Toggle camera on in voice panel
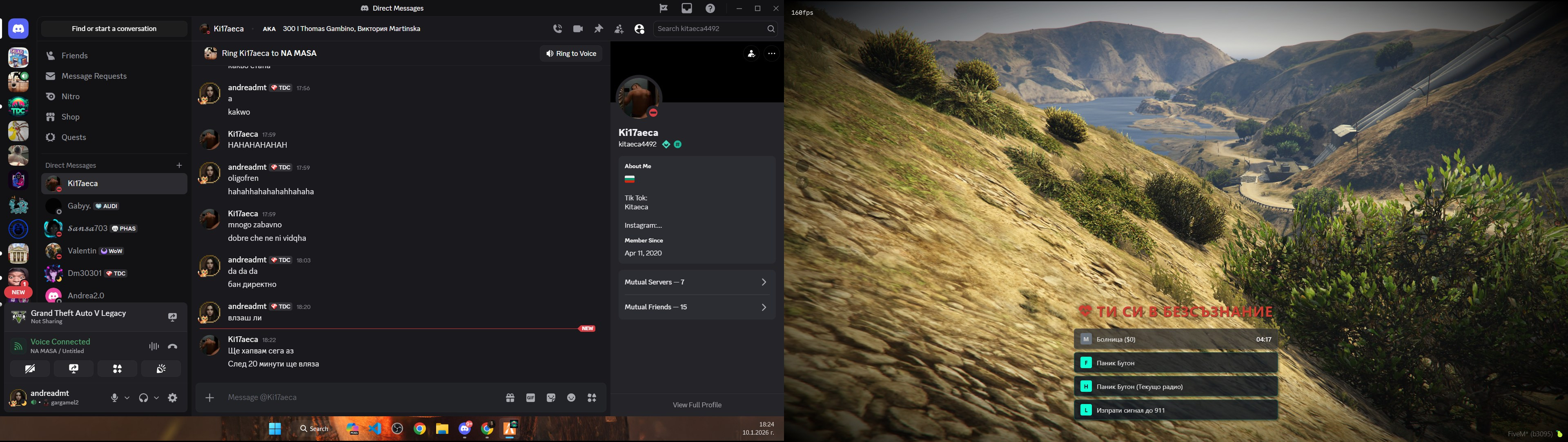Screen dimensions: 1568x442 pyautogui.click(x=30, y=369)
